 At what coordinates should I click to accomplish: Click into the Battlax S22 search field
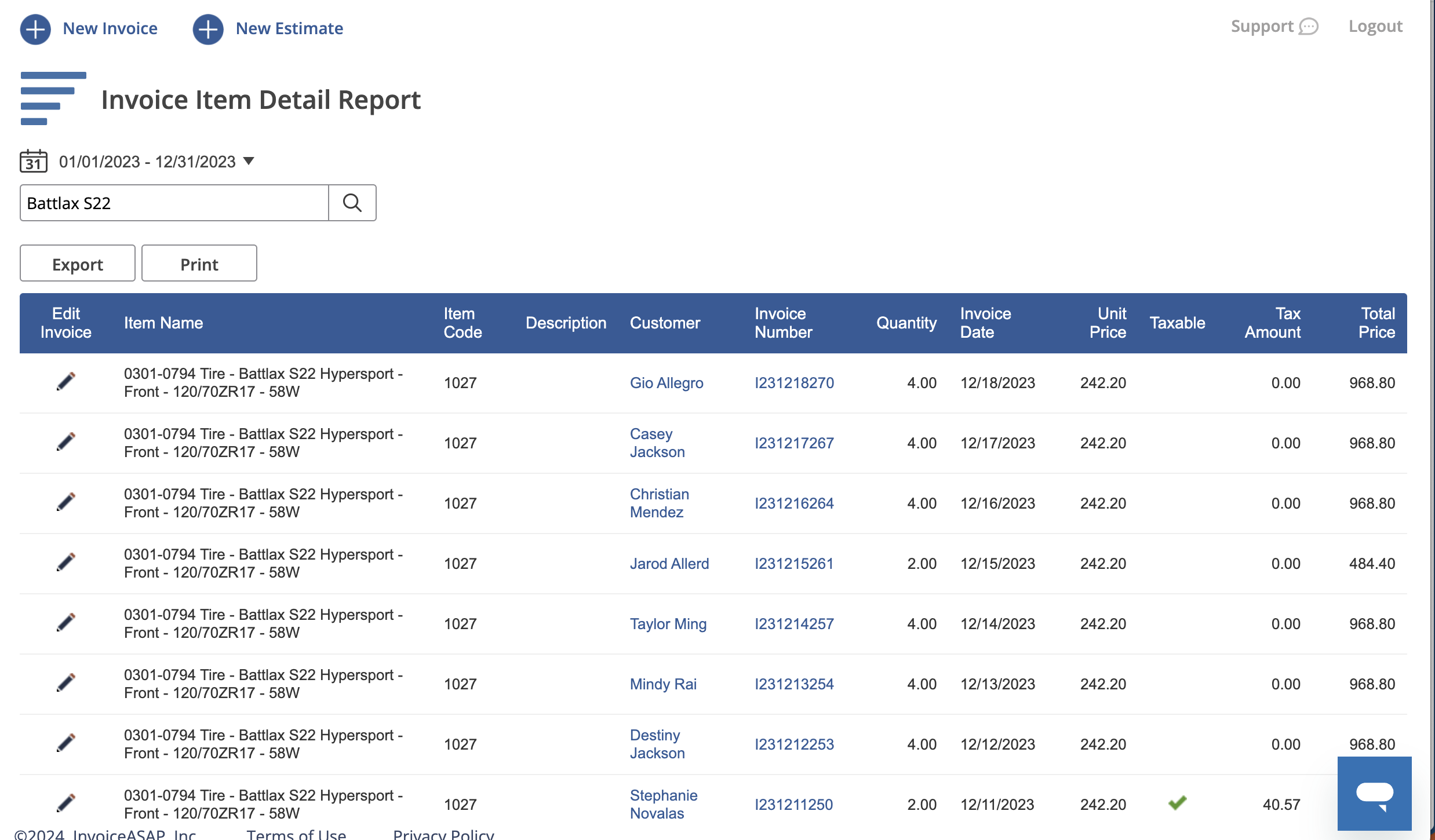[x=174, y=203]
